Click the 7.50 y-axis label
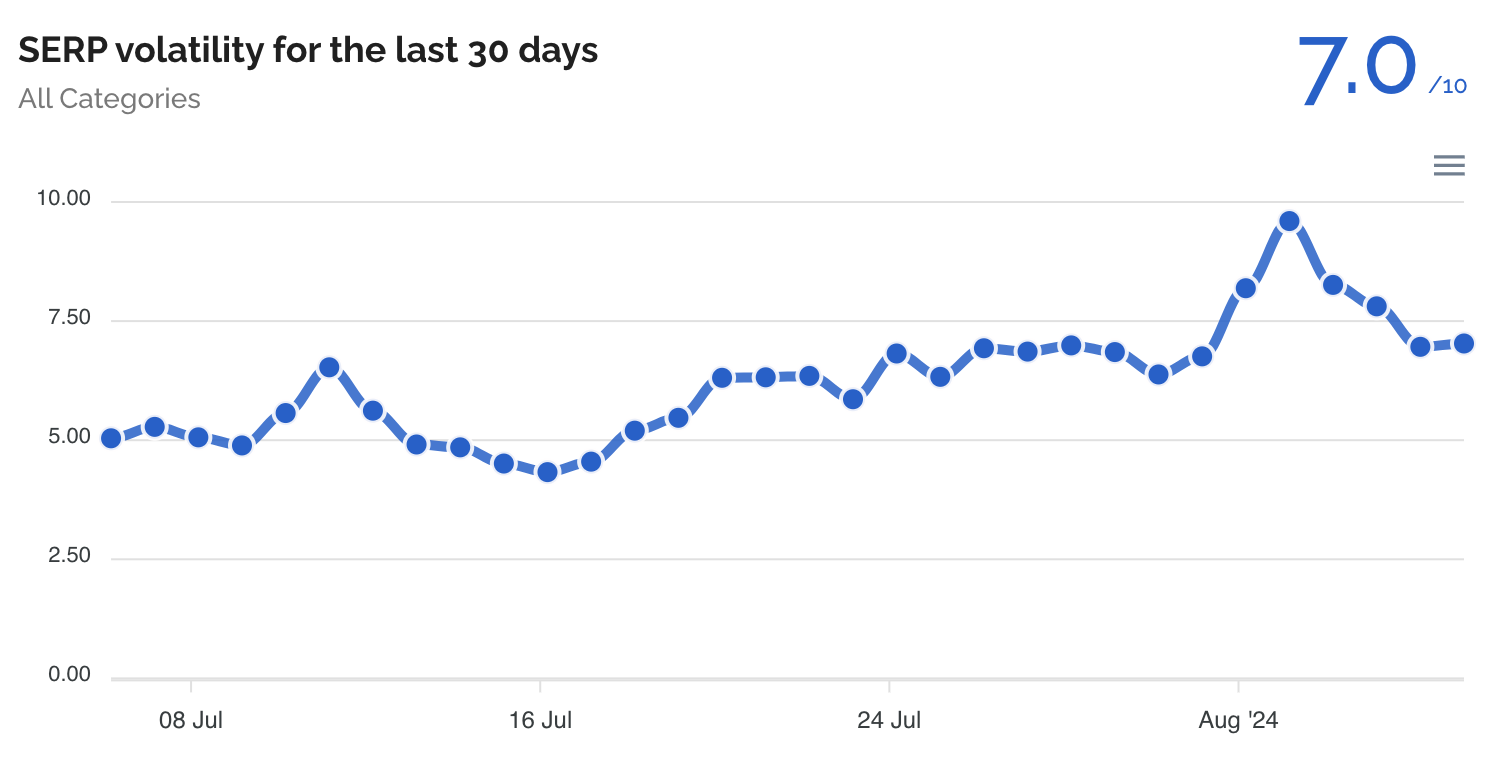 pos(69,318)
